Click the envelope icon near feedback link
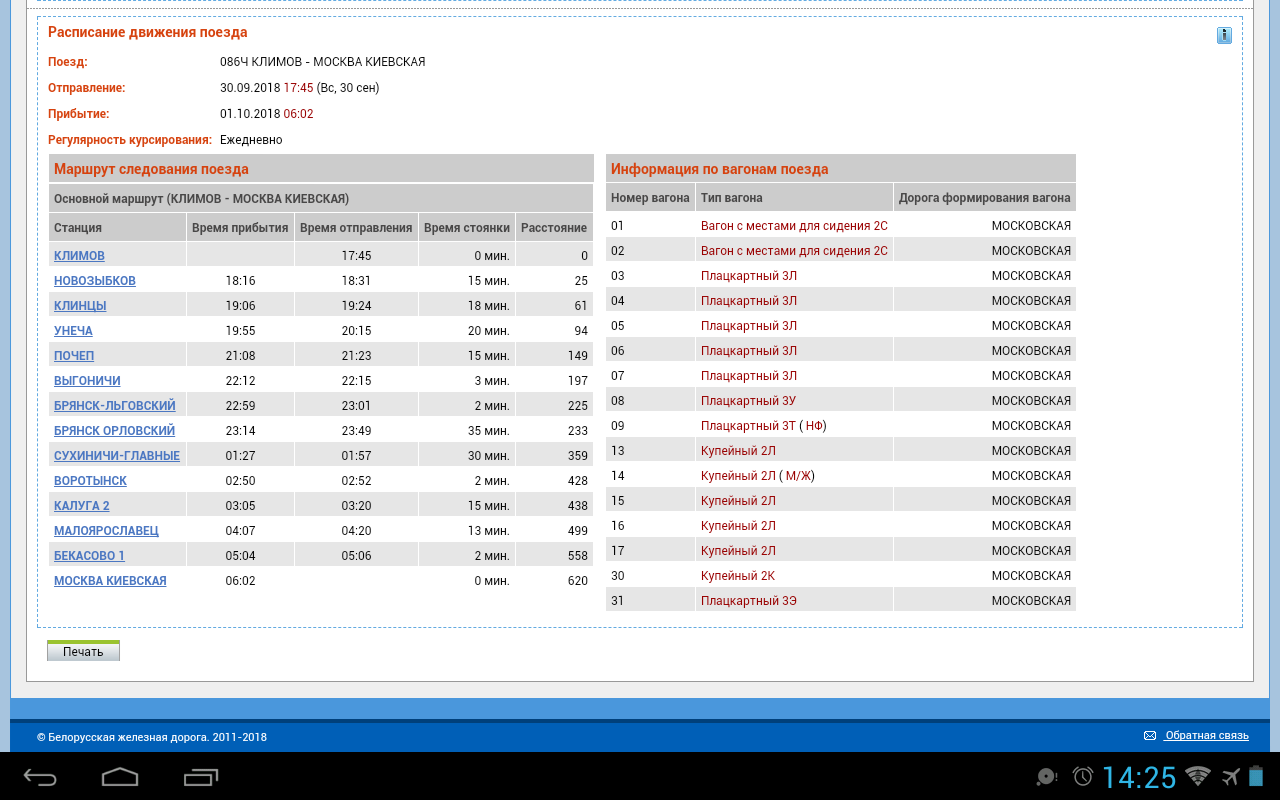Screen dimensions: 1280x800 click(x=1150, y=736)
